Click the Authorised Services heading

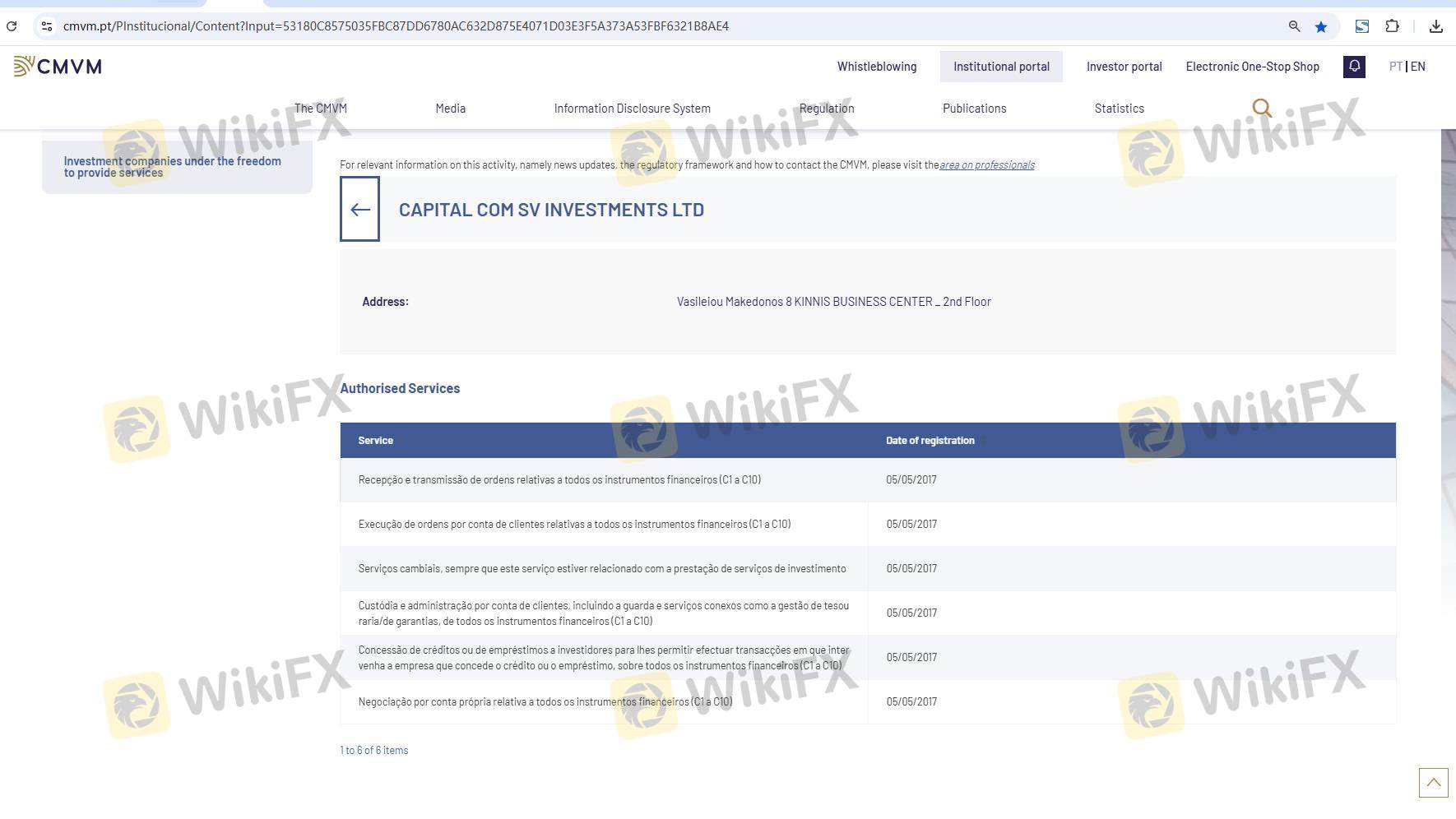400,388
